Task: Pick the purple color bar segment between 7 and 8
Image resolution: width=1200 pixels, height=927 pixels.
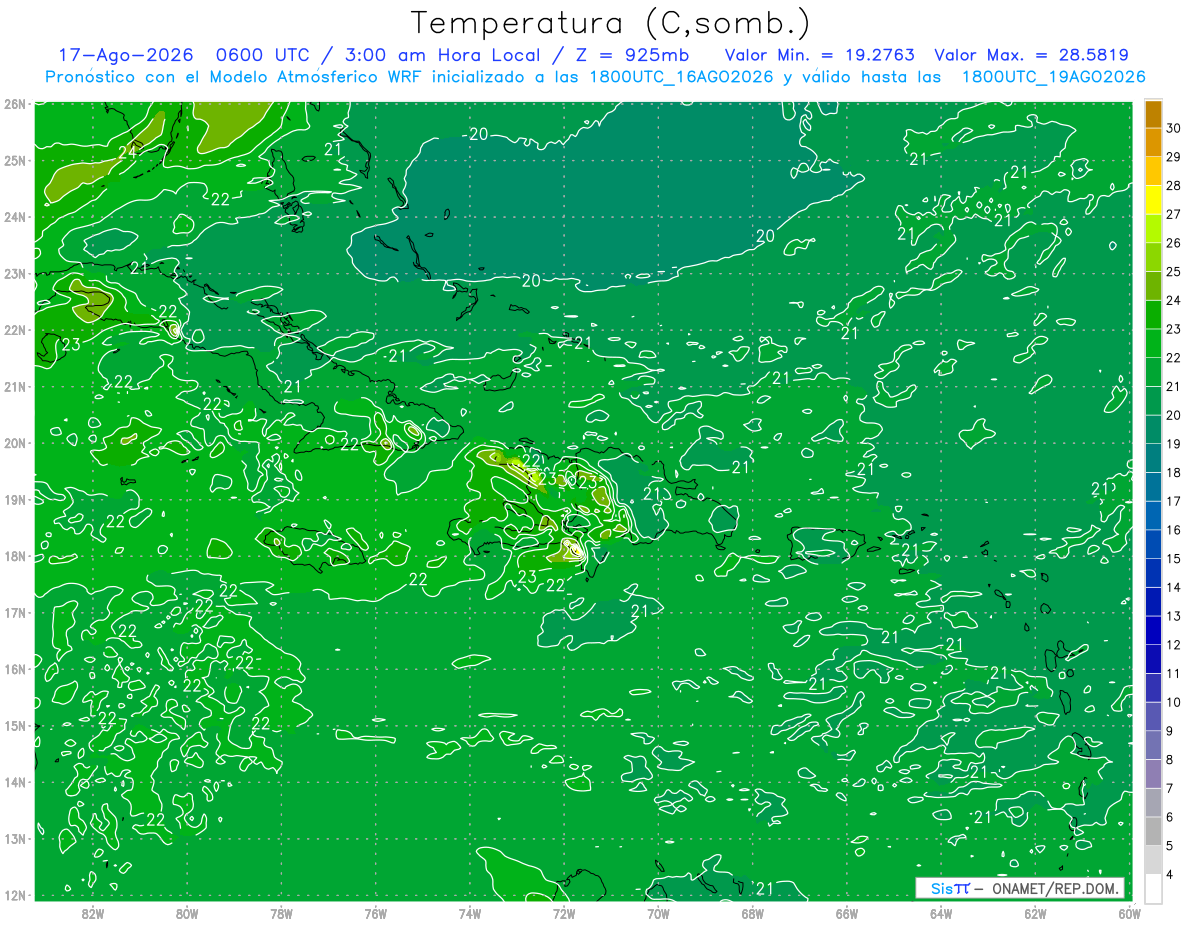Action: pos(1153,774)
